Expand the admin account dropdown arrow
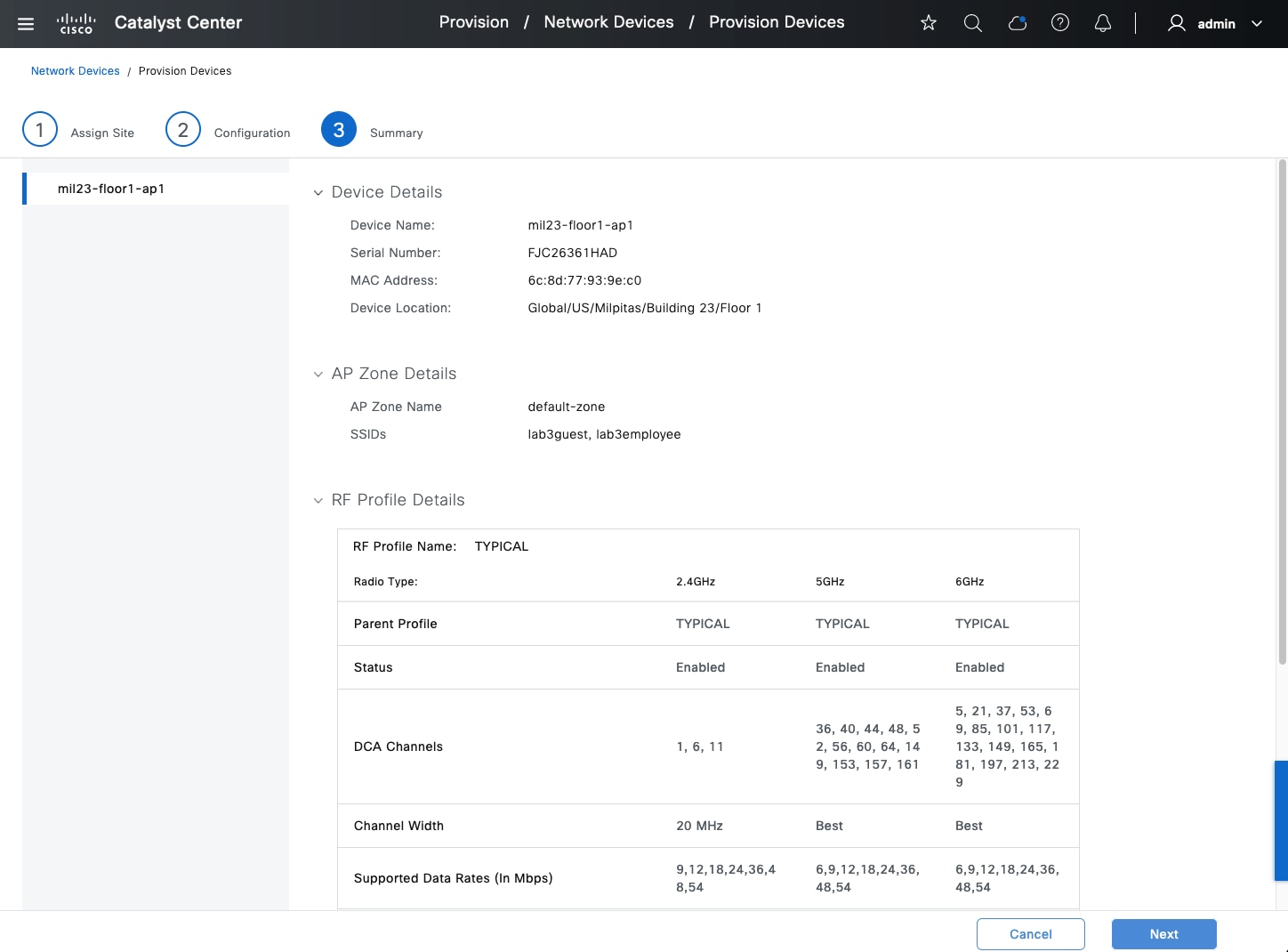This screenshot has width=1288, height=952. (x=1257, y=24)
